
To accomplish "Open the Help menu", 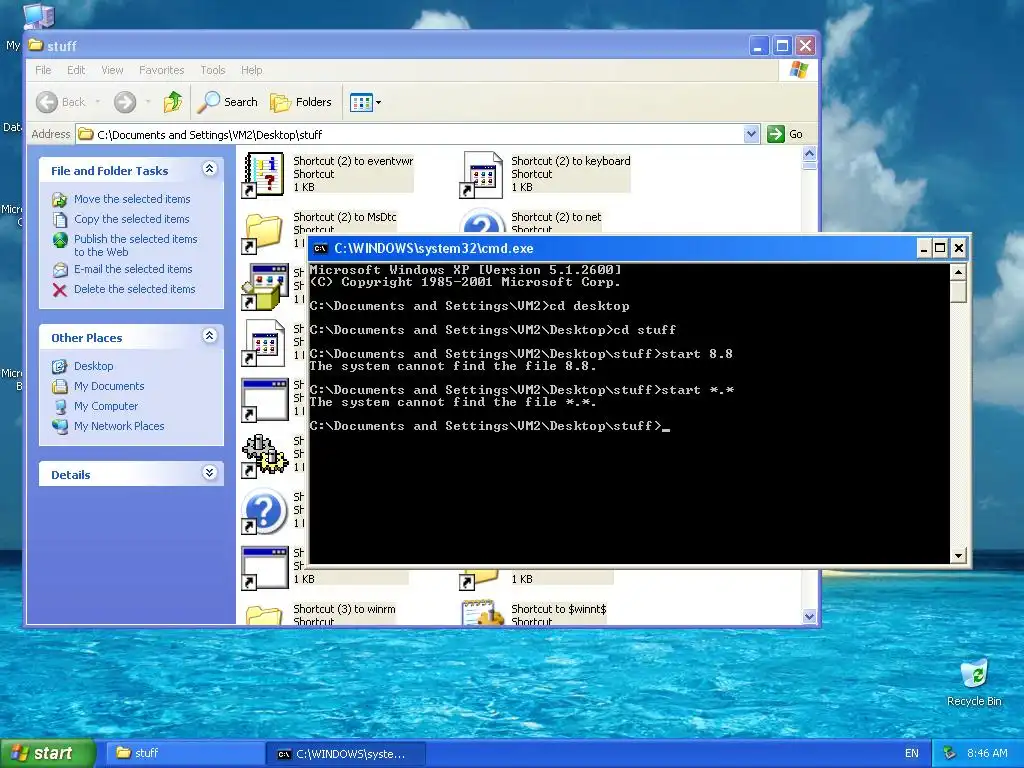I will 251,70.
